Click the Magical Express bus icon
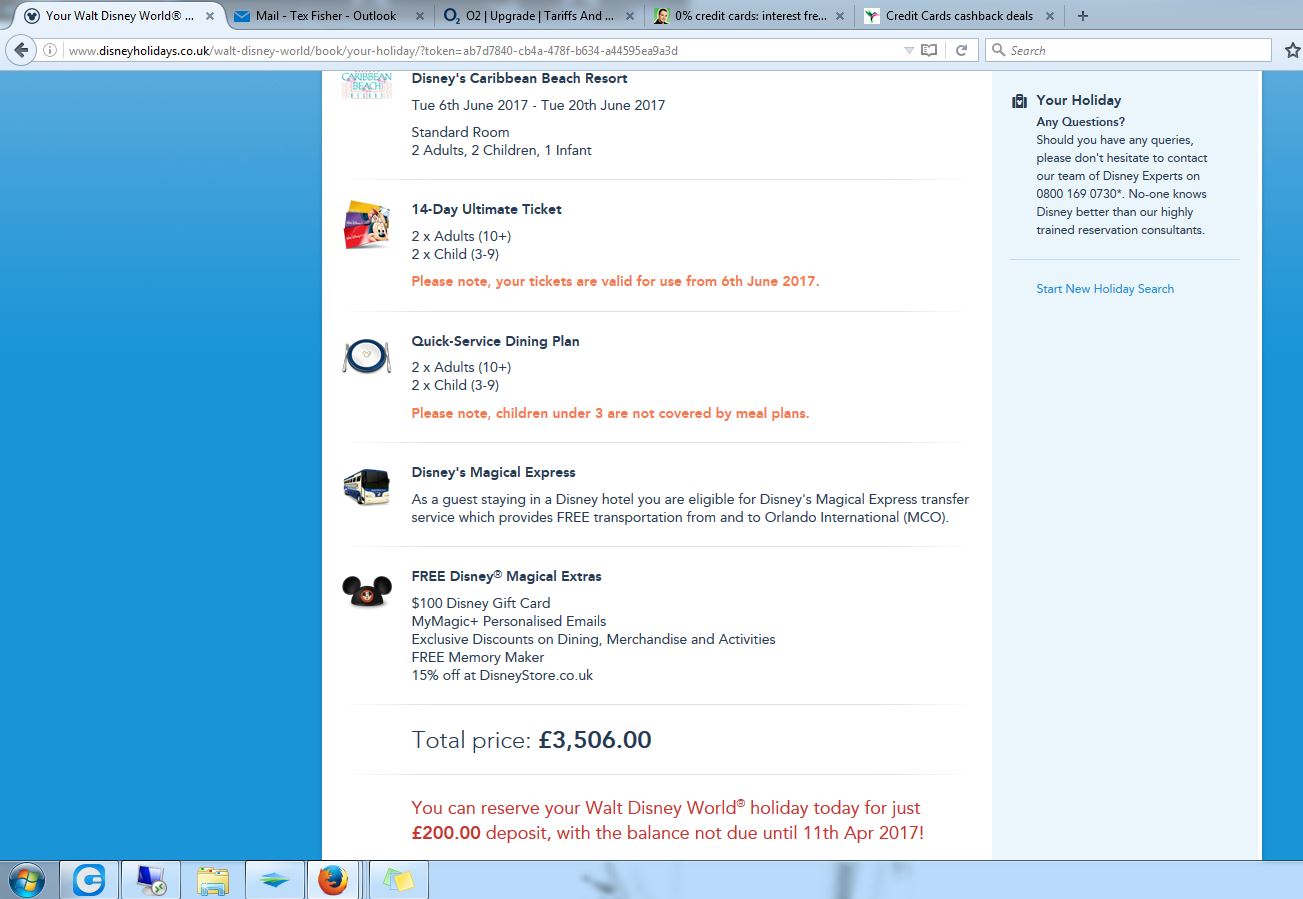 click(x=366, y=487)
